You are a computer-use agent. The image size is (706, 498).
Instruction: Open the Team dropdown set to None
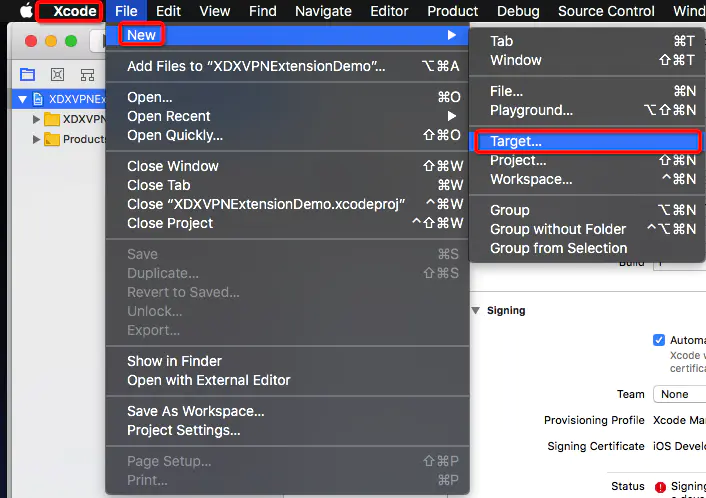point(678,394)
